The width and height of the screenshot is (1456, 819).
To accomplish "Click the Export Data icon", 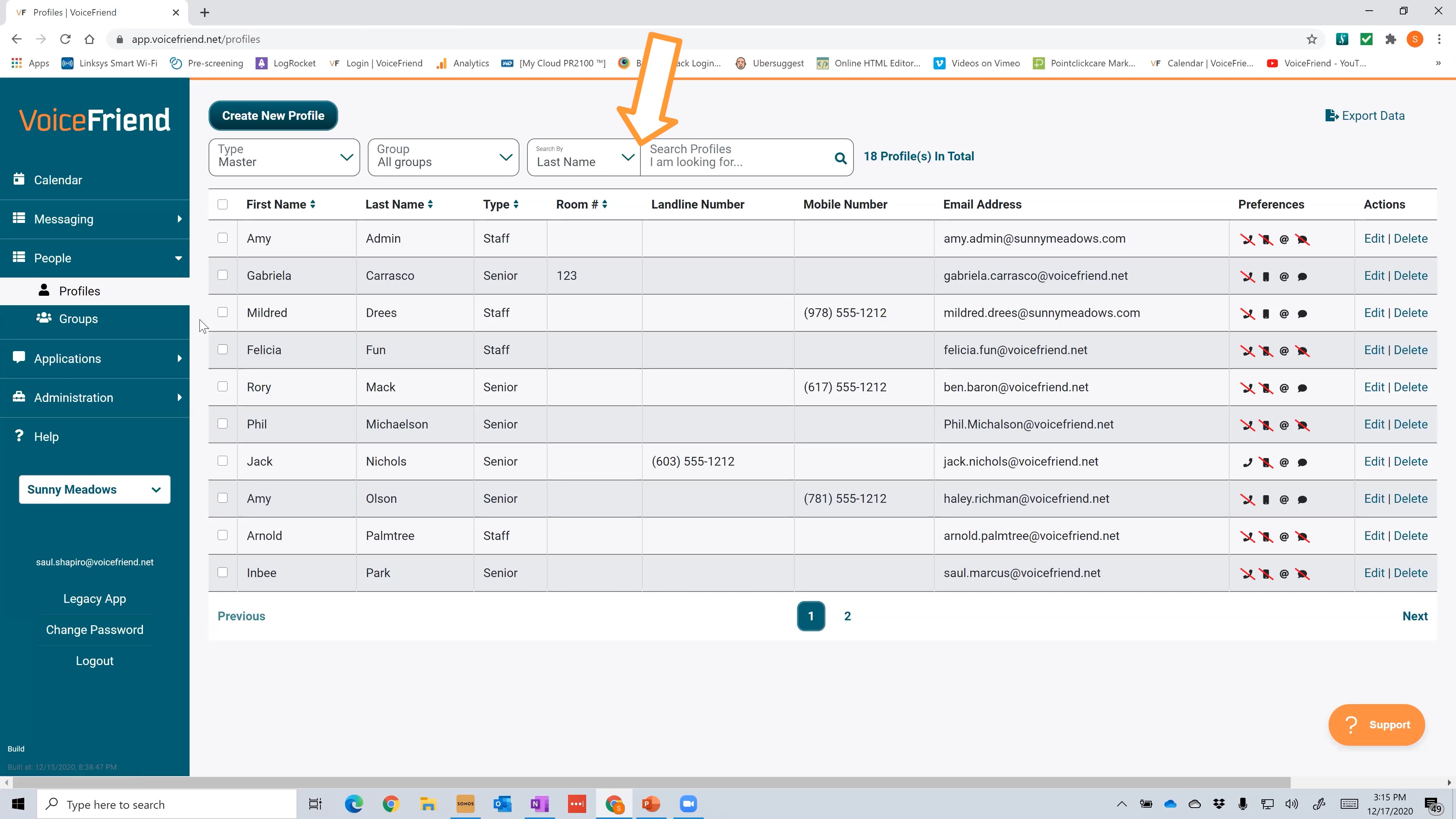I will tap(1331, 116).
